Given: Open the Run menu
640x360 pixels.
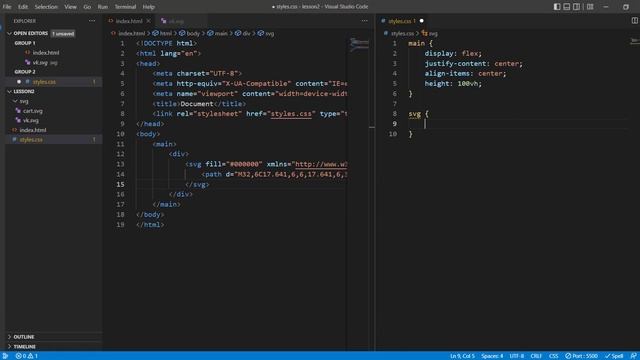Looking at the screenshot, I should coord(103,7).
